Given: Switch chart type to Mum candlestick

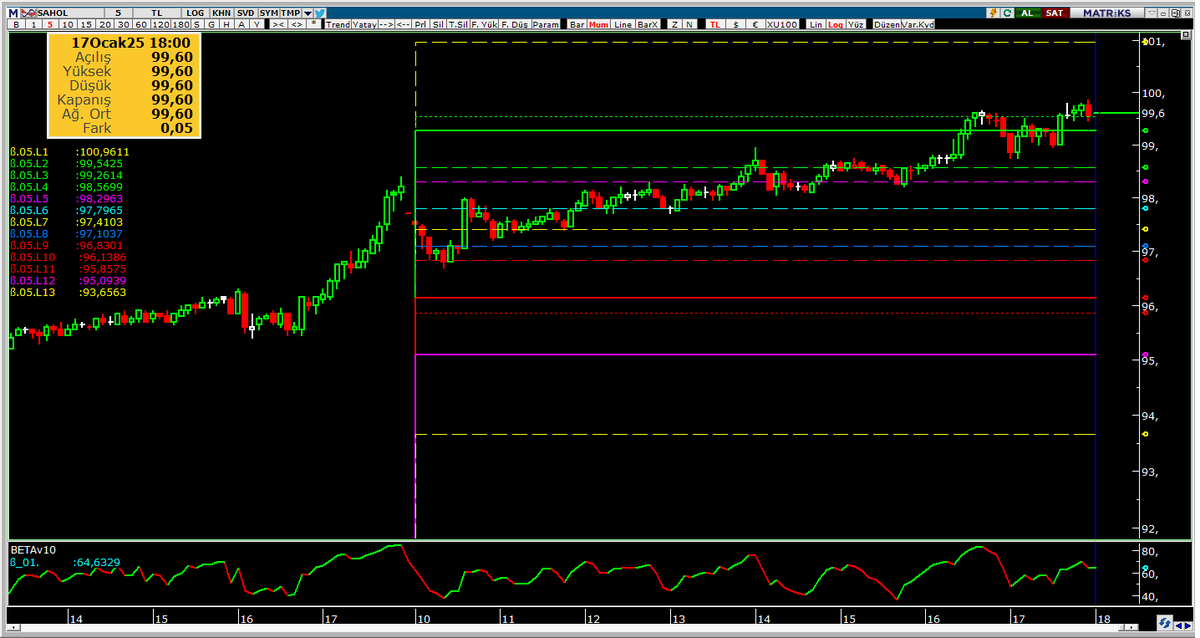Looking at the screenshot, I should [599, 24].
